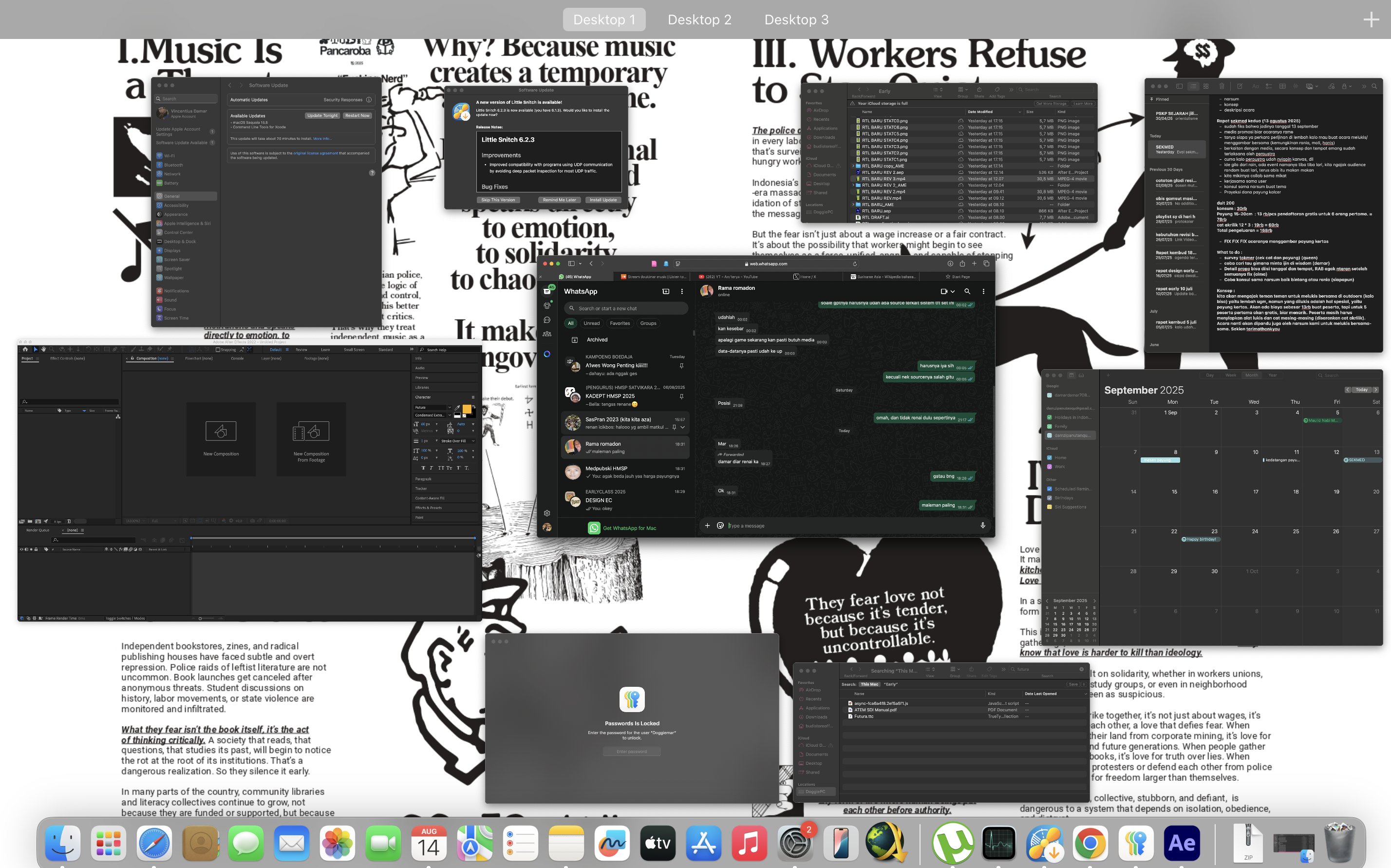Open the Futura font family dropdown
1391x868 pixels.
point(450,407)
